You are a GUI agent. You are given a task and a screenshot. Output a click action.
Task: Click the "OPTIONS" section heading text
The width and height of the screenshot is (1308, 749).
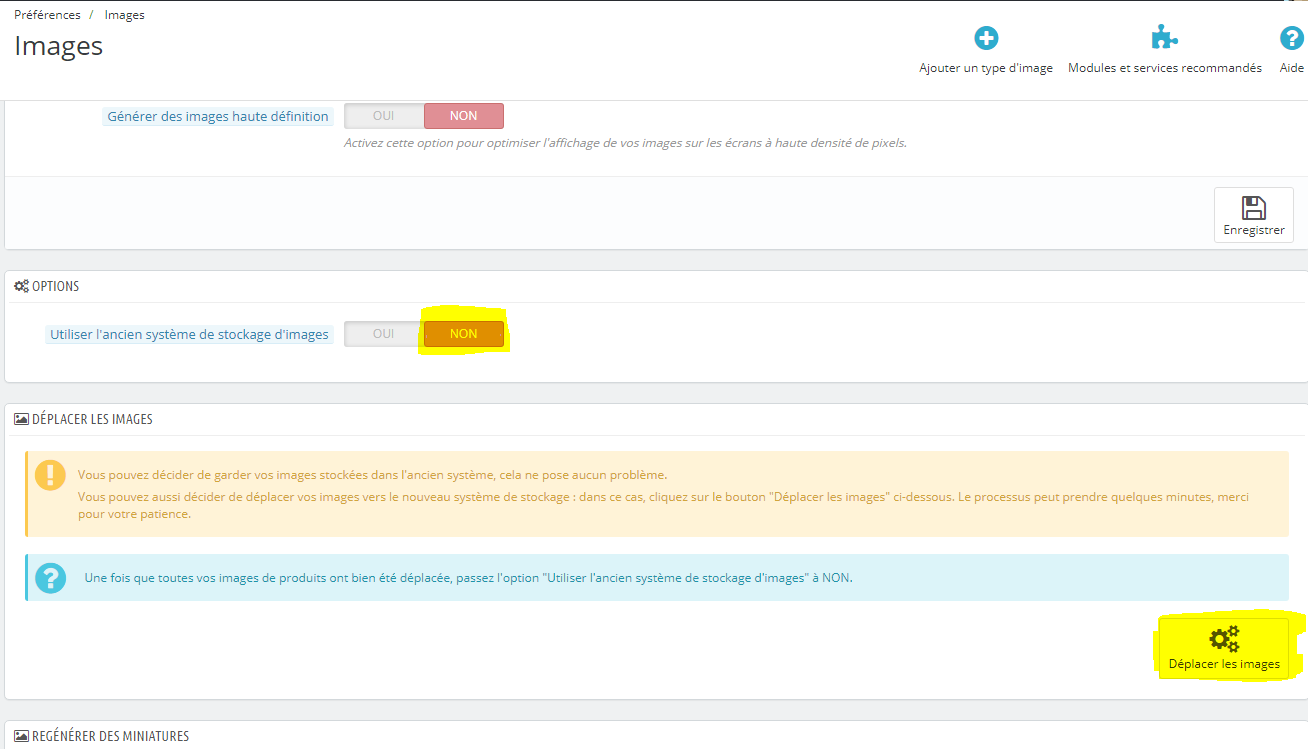pos(55,286)
